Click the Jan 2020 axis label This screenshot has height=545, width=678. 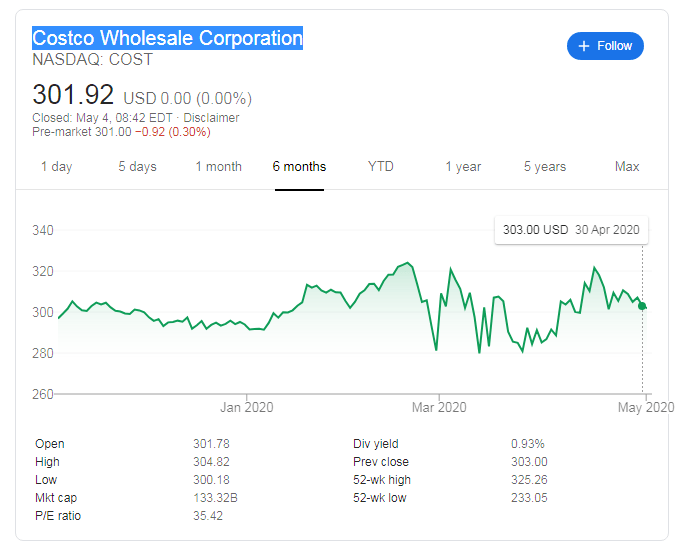point(246,407)
